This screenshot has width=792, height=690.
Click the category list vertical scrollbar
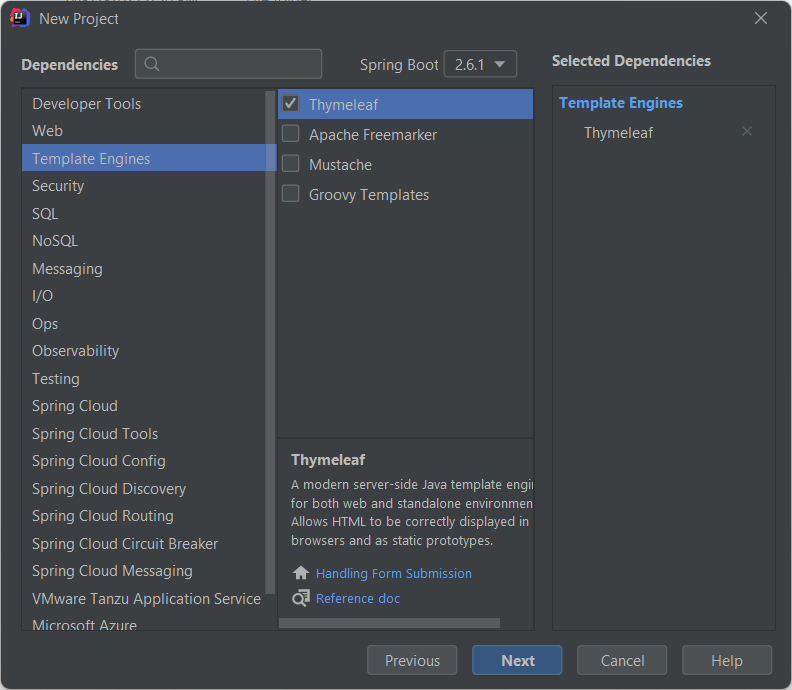(270, 340)
